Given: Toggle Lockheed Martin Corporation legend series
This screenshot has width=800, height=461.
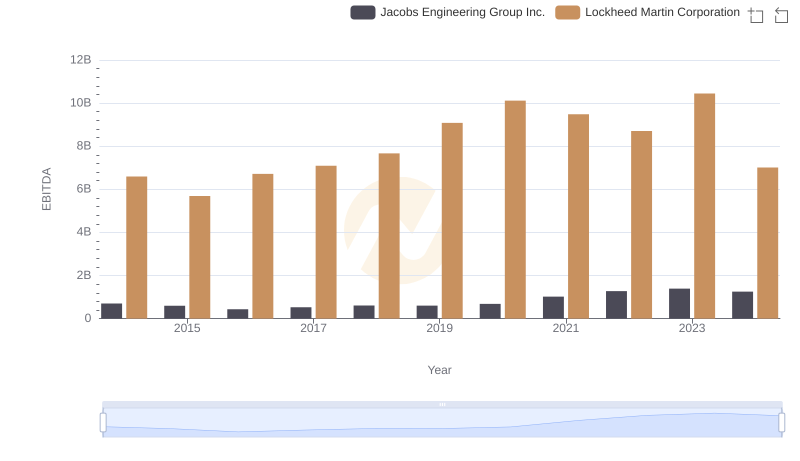Looking at the screenshot, I should [x=647, y=12].
